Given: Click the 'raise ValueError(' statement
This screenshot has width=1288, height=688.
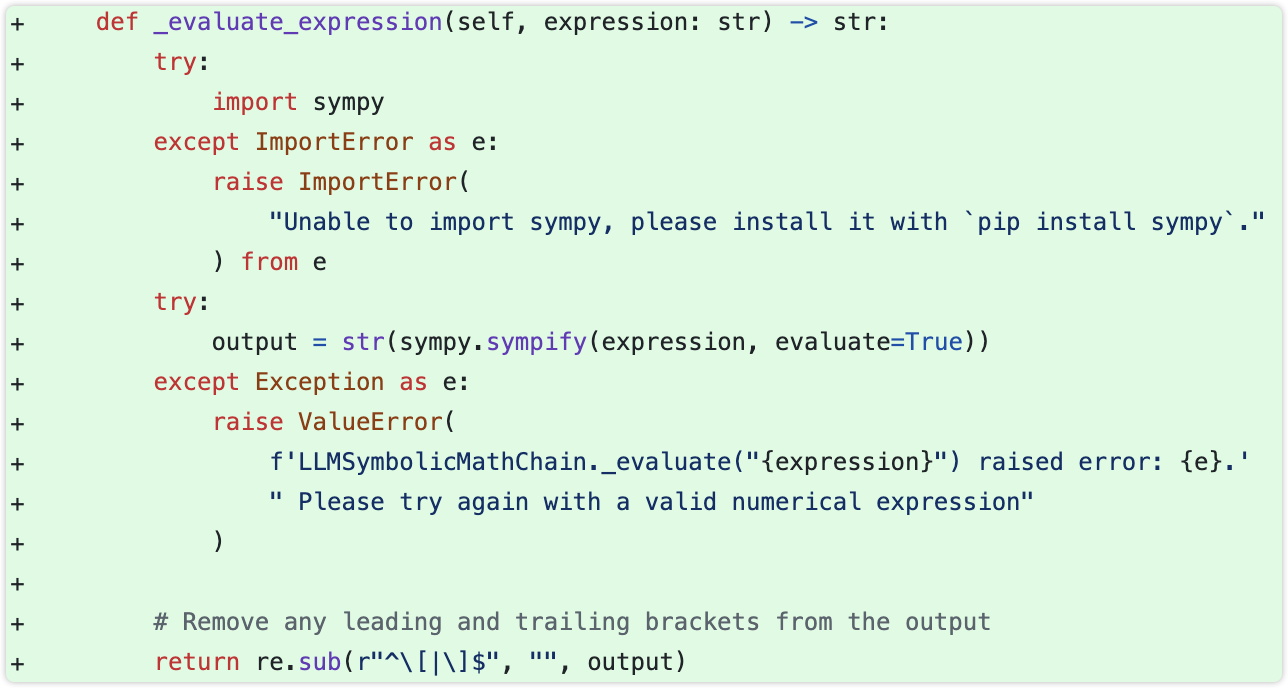Looking at the screenshot, I should click(x=333, y=422).
